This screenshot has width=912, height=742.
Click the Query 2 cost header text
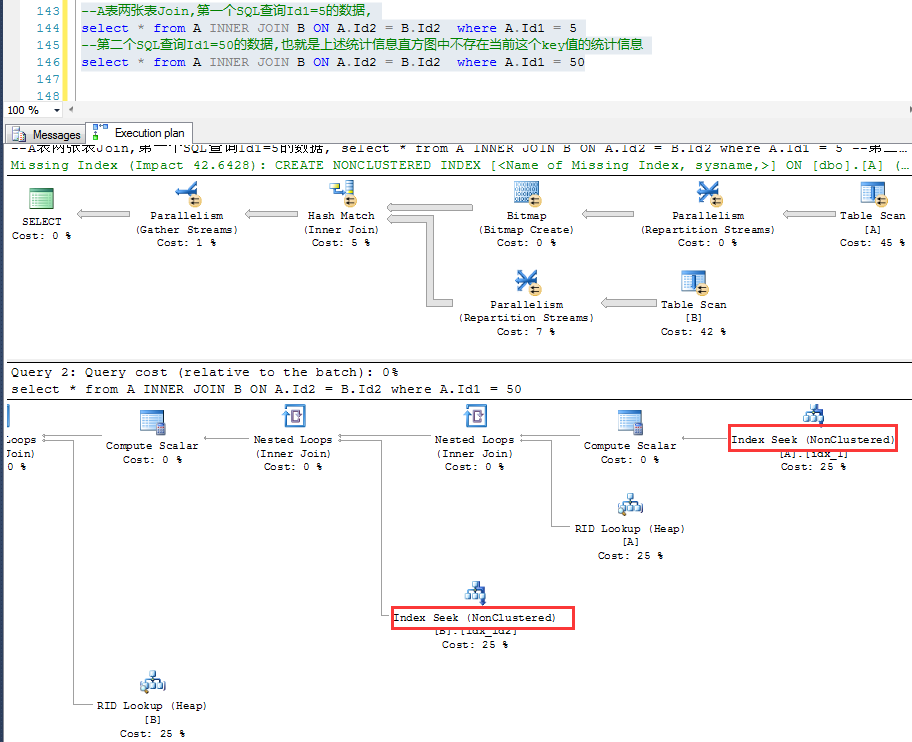pyautogui.click(x=205, y=372)
